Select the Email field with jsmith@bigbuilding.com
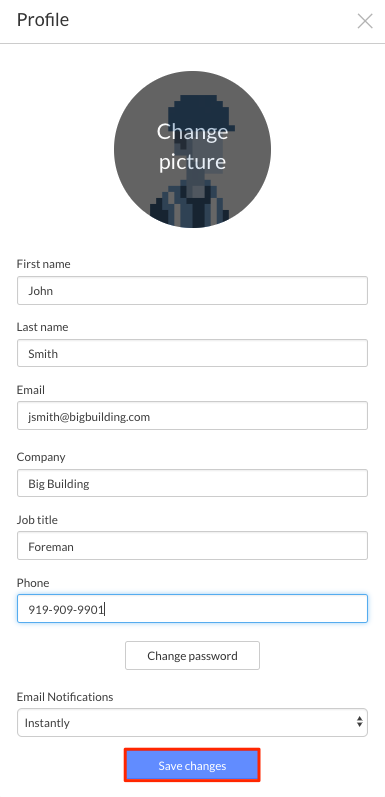This screenshot has width=385, height=797. 192,416
